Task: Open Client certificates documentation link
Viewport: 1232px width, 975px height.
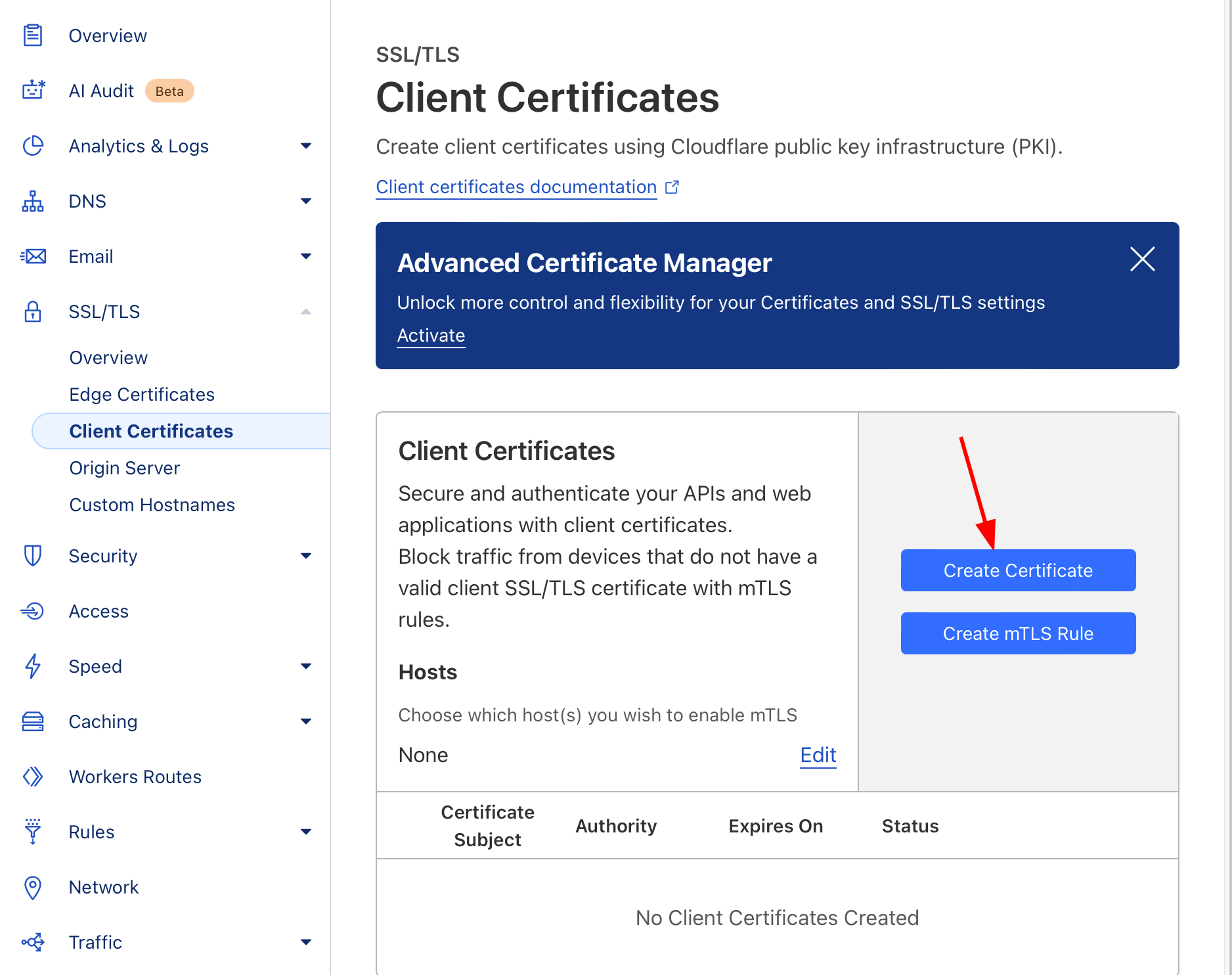Action: pos(516,187)
